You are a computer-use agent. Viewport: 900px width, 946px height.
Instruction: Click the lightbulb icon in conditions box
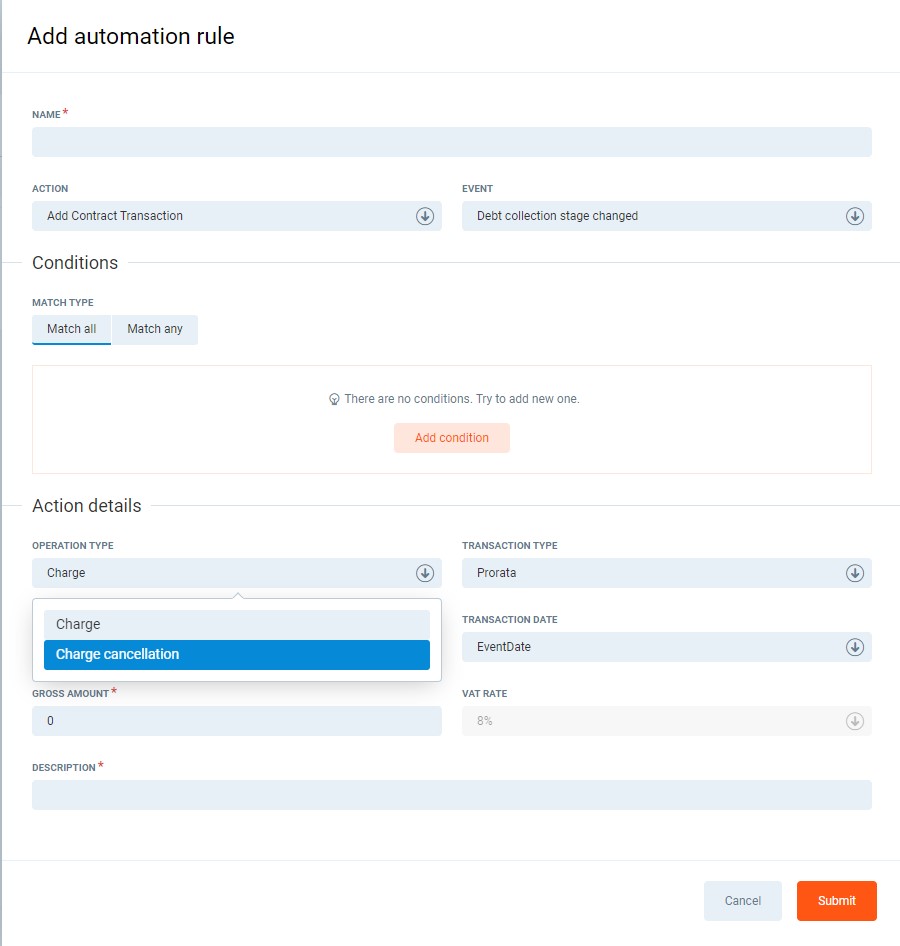pyautogui.click(x=335, y=399)
